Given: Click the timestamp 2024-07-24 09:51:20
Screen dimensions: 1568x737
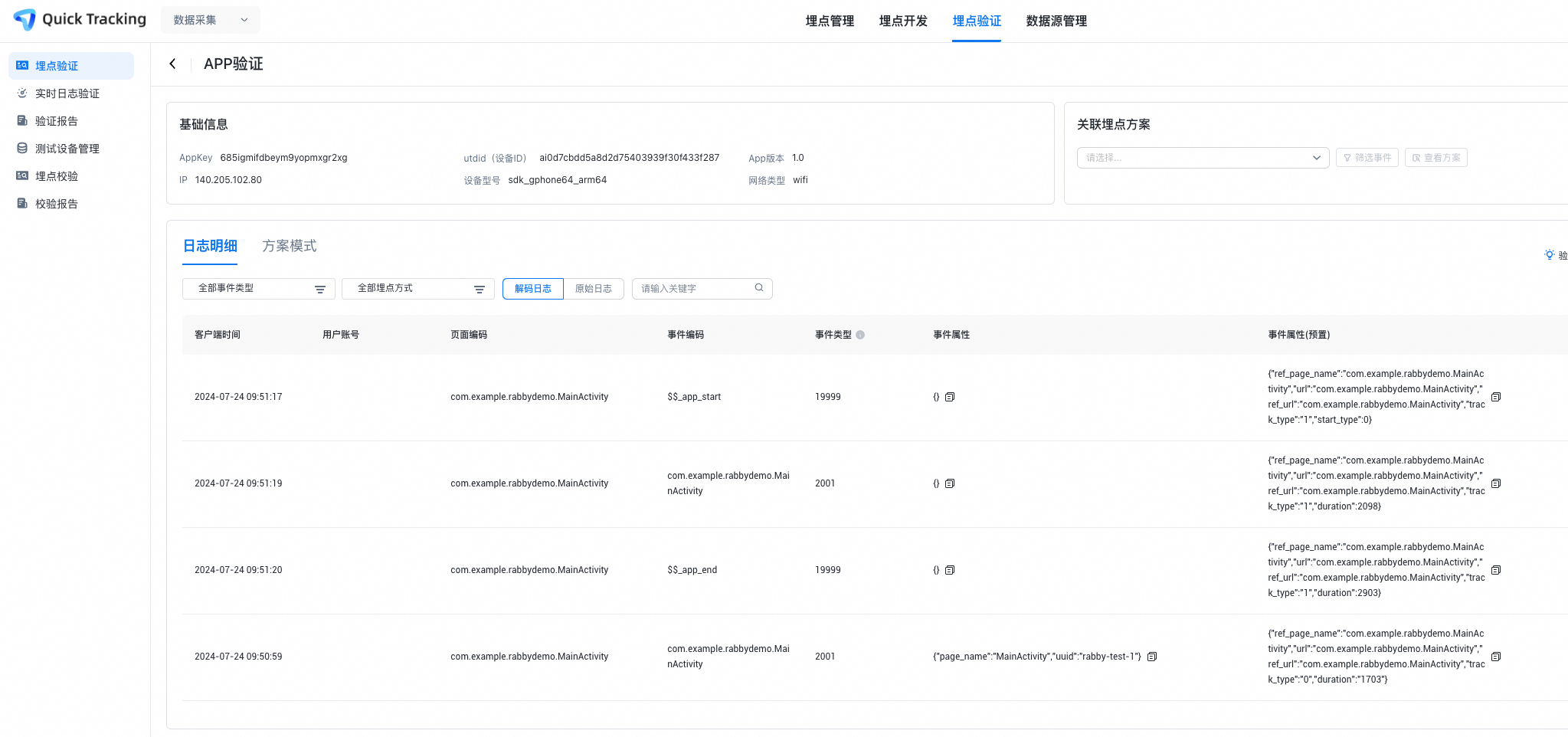Looking at the screenshot, I should pyautogui.click(x=238, y=570).
